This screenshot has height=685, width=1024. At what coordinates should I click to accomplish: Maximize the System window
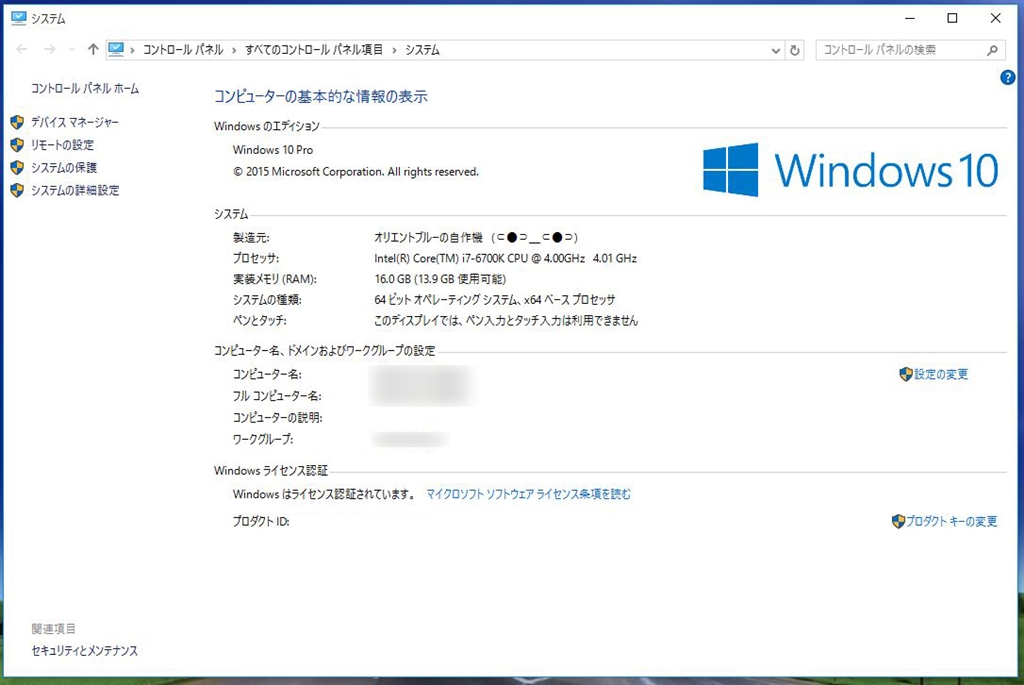pos(952,18)
